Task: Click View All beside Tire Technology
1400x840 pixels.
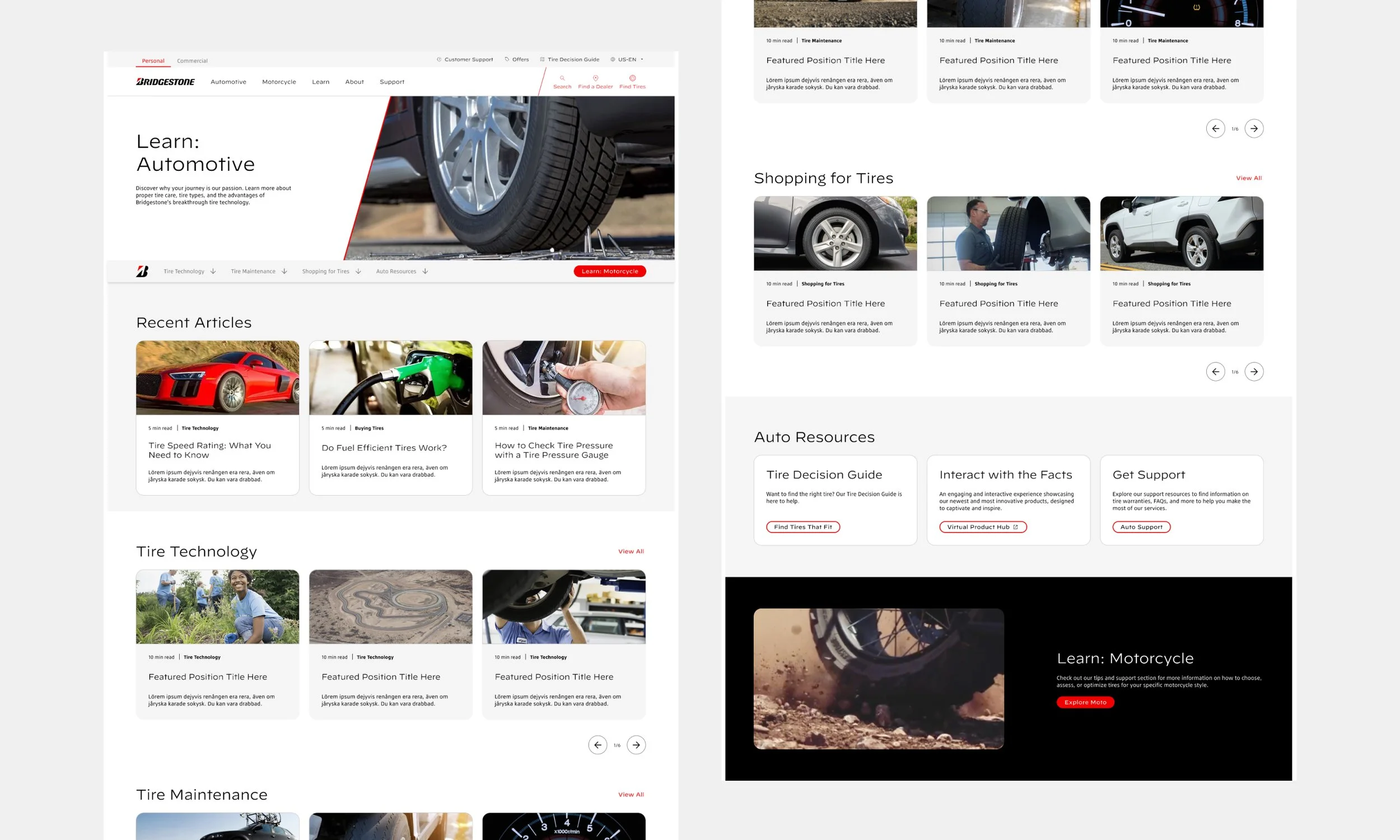Action: pyautogui.click(x=631, y=552)
